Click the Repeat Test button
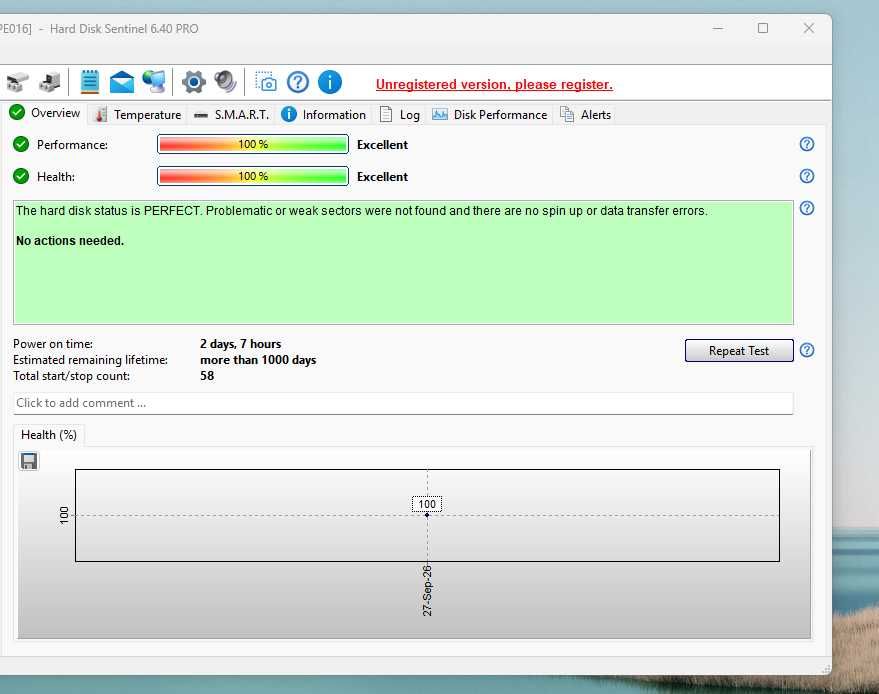Image resolution: width=879 pixels, height=694 pixels. pyautogui.click(x=739, y=351)
